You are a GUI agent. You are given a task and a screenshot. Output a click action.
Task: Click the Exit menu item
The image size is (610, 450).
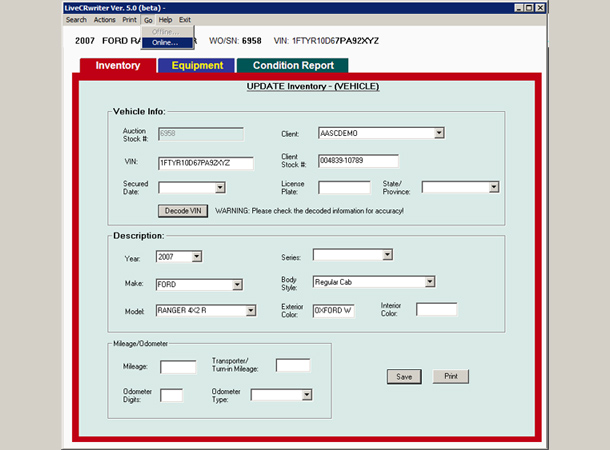[x=185, y=20]
